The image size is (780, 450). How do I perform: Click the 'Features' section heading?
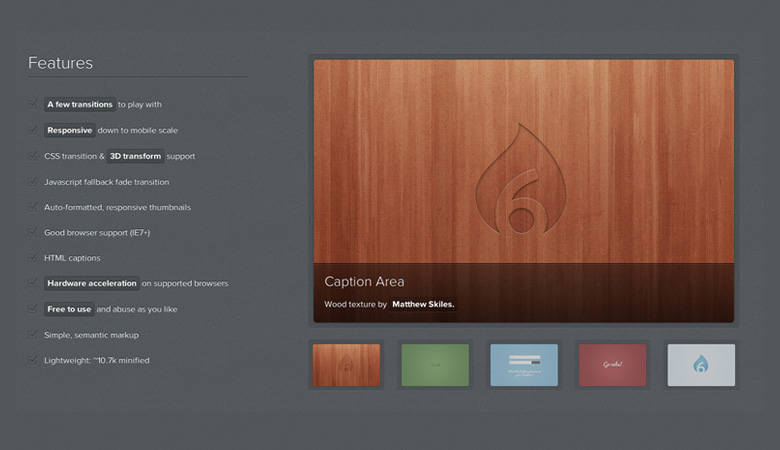pyautogui.click(x=60, y=63)
